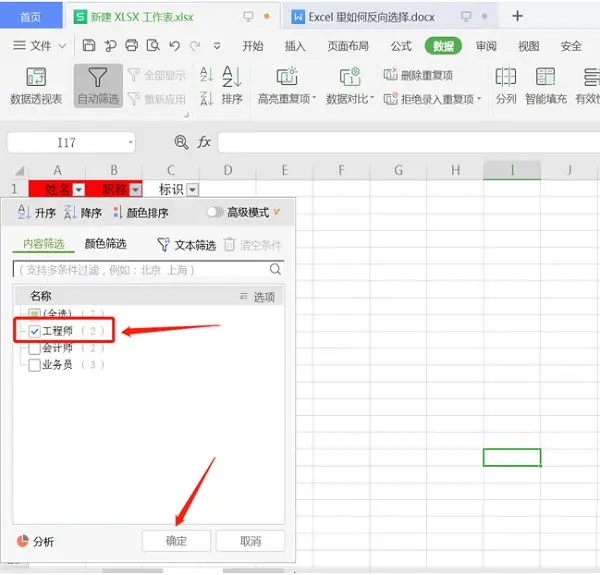Screen dimensions: 600x575
Task: Open the Insert (插入) ribbon tab
Action: [295, 46]
